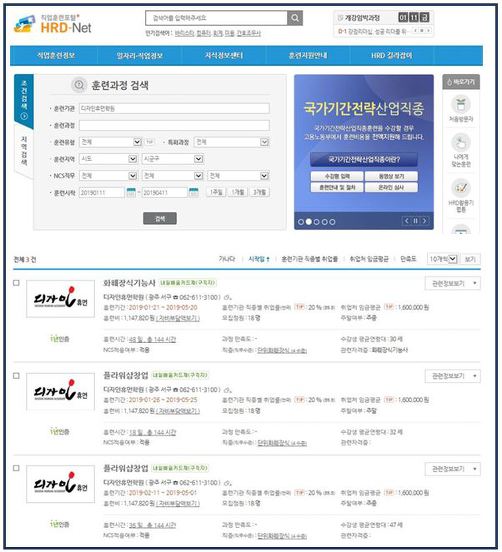Click the 1년인증 badge under first result logo
Screen dimensions: 502x552
coord(59,339)
